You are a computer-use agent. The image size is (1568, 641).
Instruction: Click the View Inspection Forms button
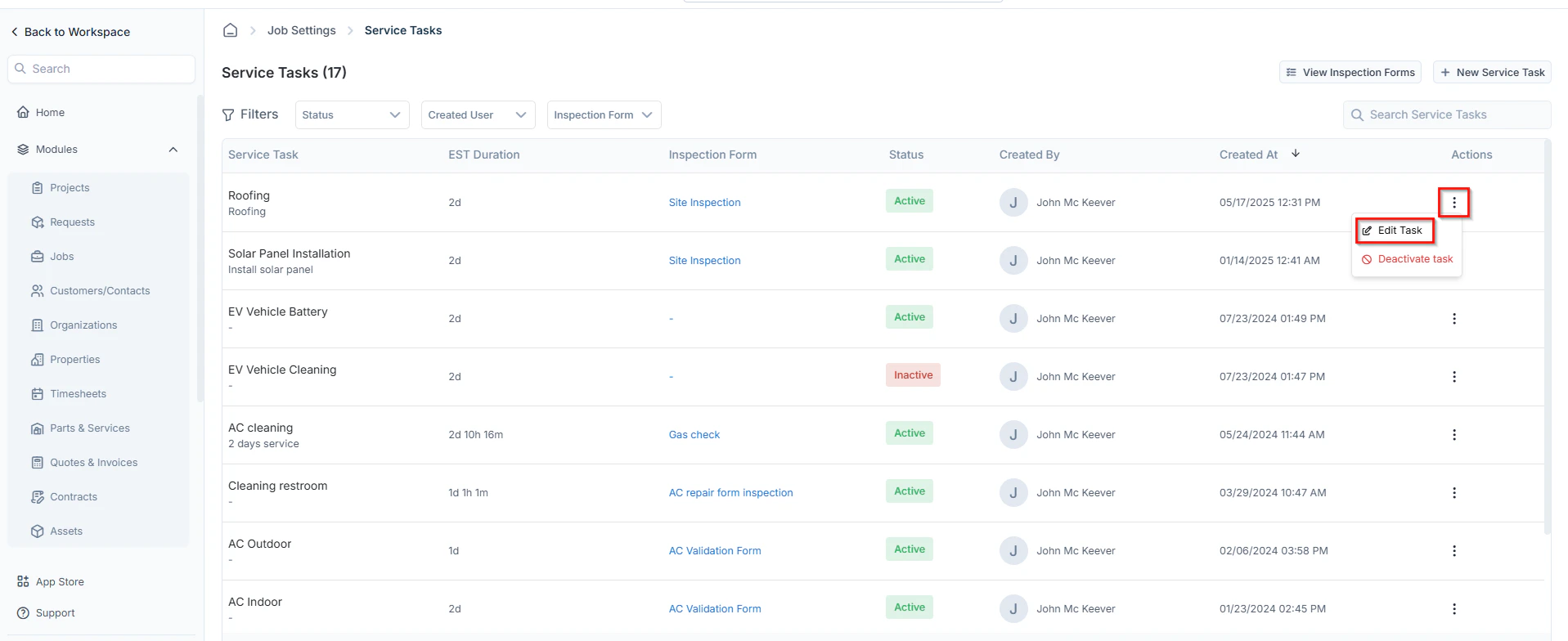point(1350,72)
